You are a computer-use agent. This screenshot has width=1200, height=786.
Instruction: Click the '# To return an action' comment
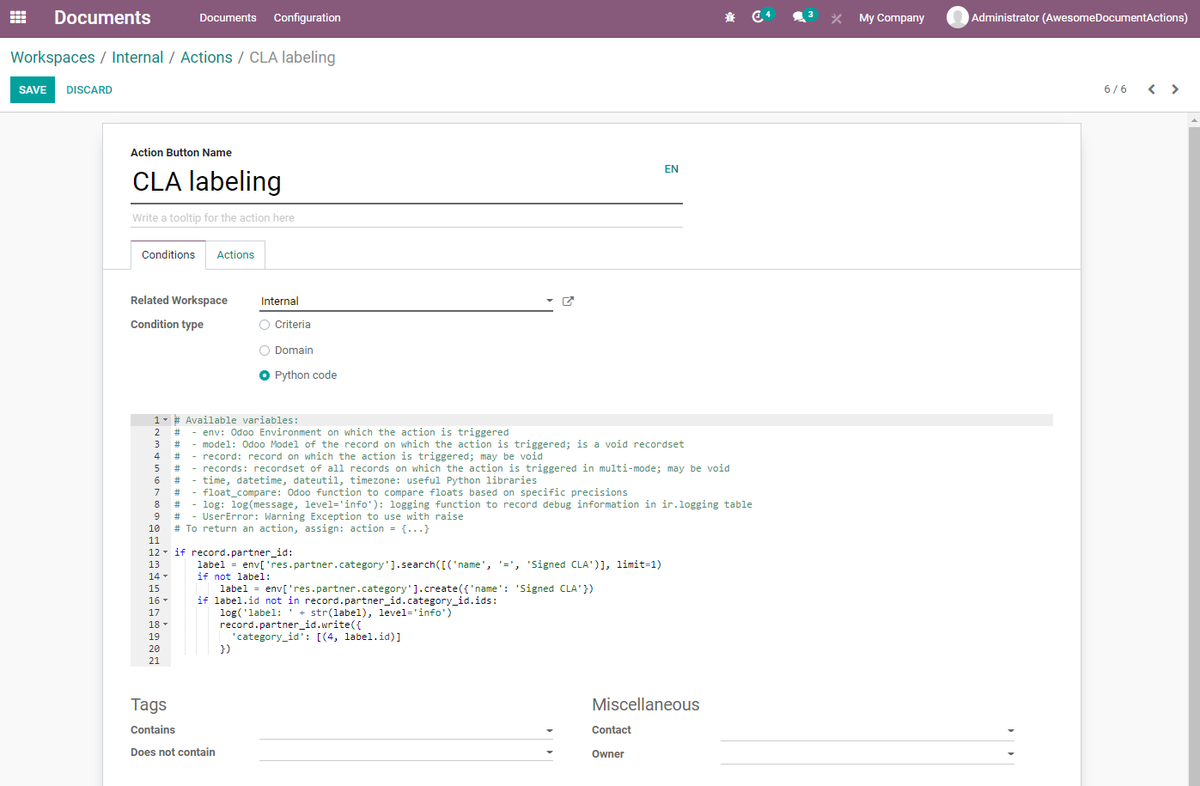pyautogui.click(x=301, y=528)
